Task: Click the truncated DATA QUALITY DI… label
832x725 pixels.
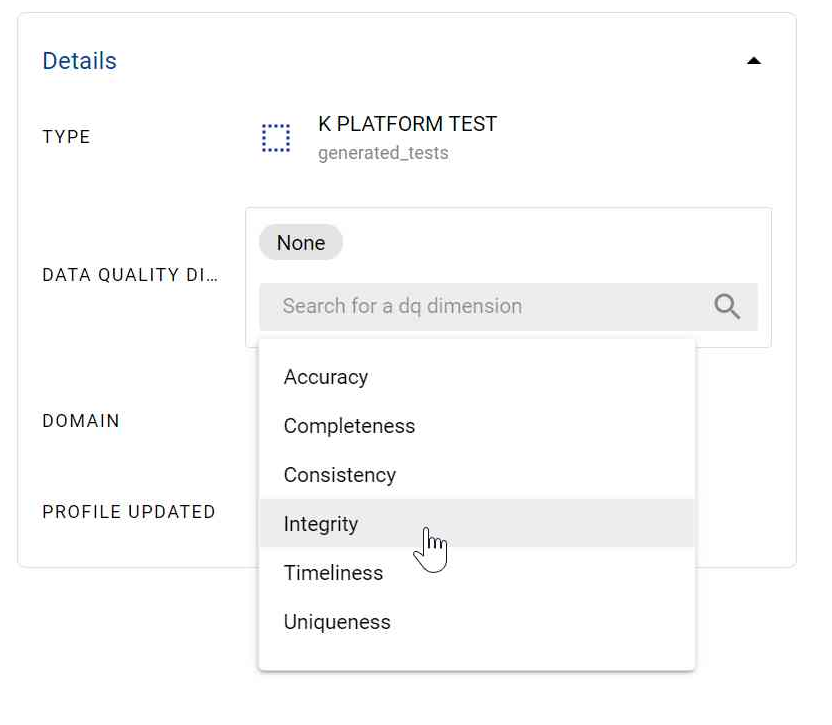Action: coord(130,275)
